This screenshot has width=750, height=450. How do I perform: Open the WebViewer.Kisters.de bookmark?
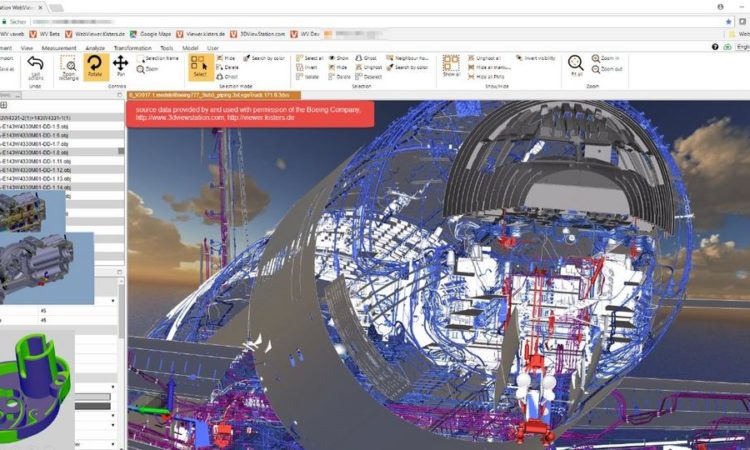tap(95, 34)
